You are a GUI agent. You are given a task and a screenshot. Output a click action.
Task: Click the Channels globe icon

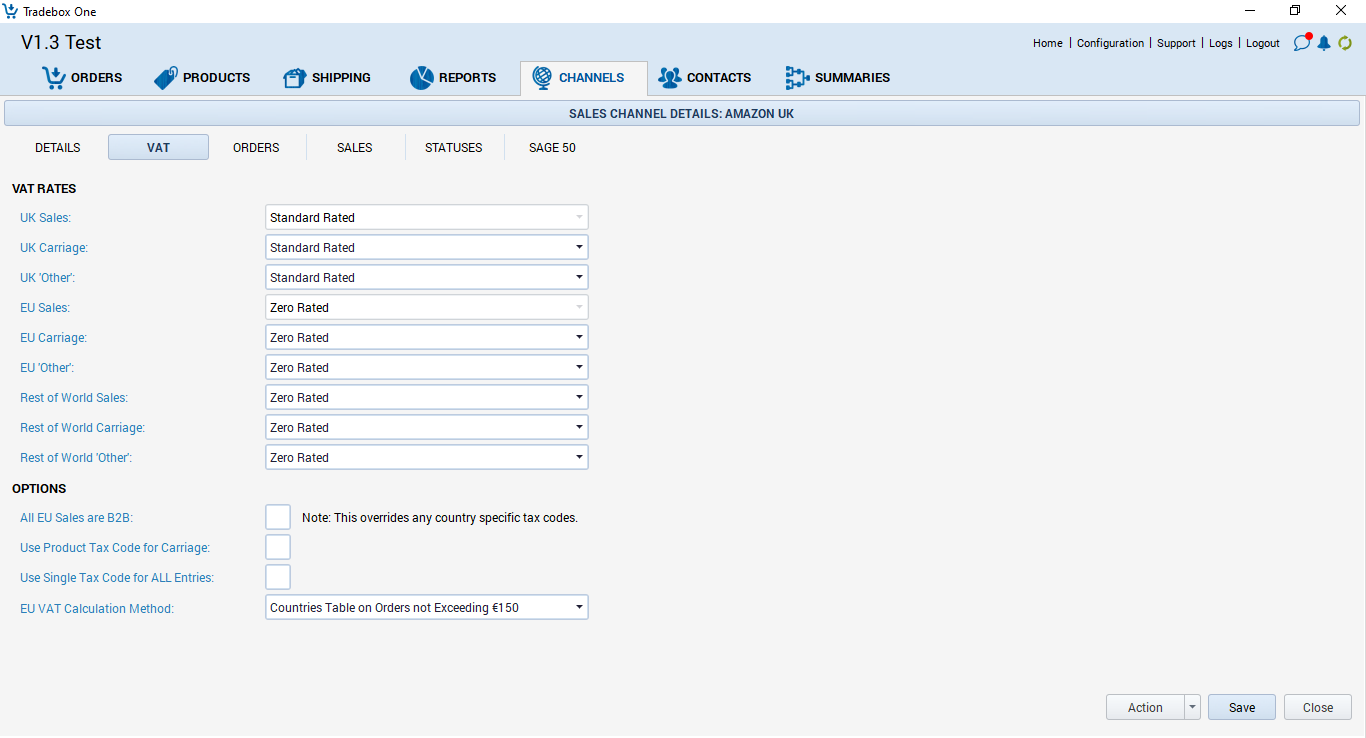click(x=541, y=78)
